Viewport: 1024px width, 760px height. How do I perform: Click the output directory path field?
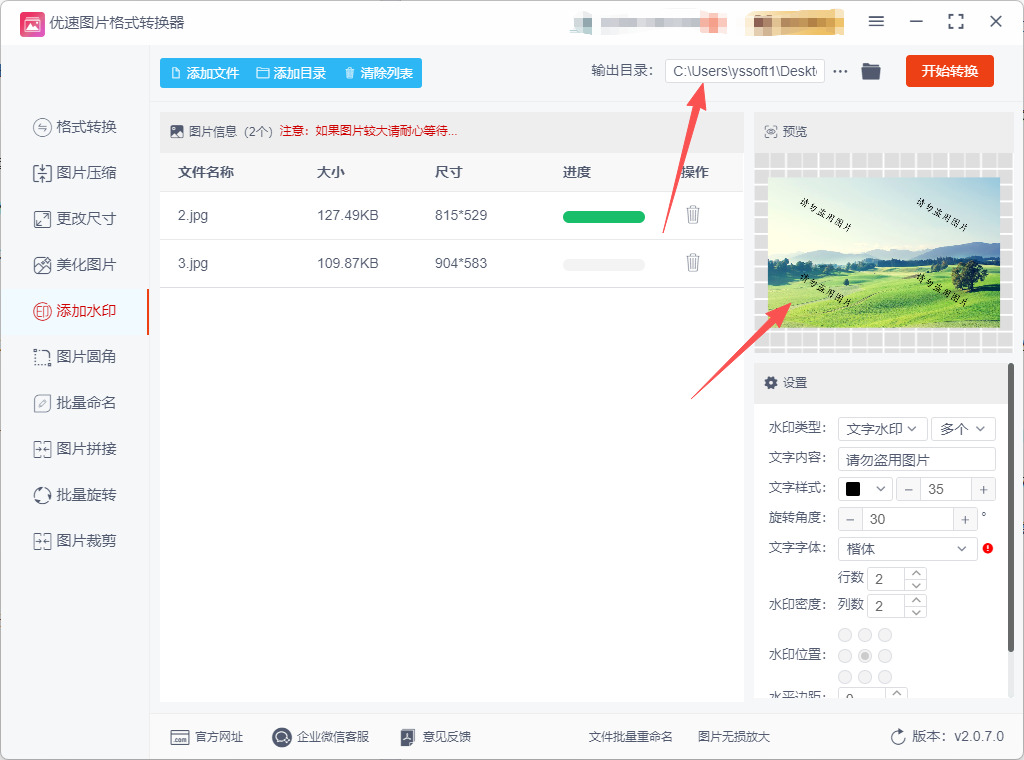coord(744,71)
